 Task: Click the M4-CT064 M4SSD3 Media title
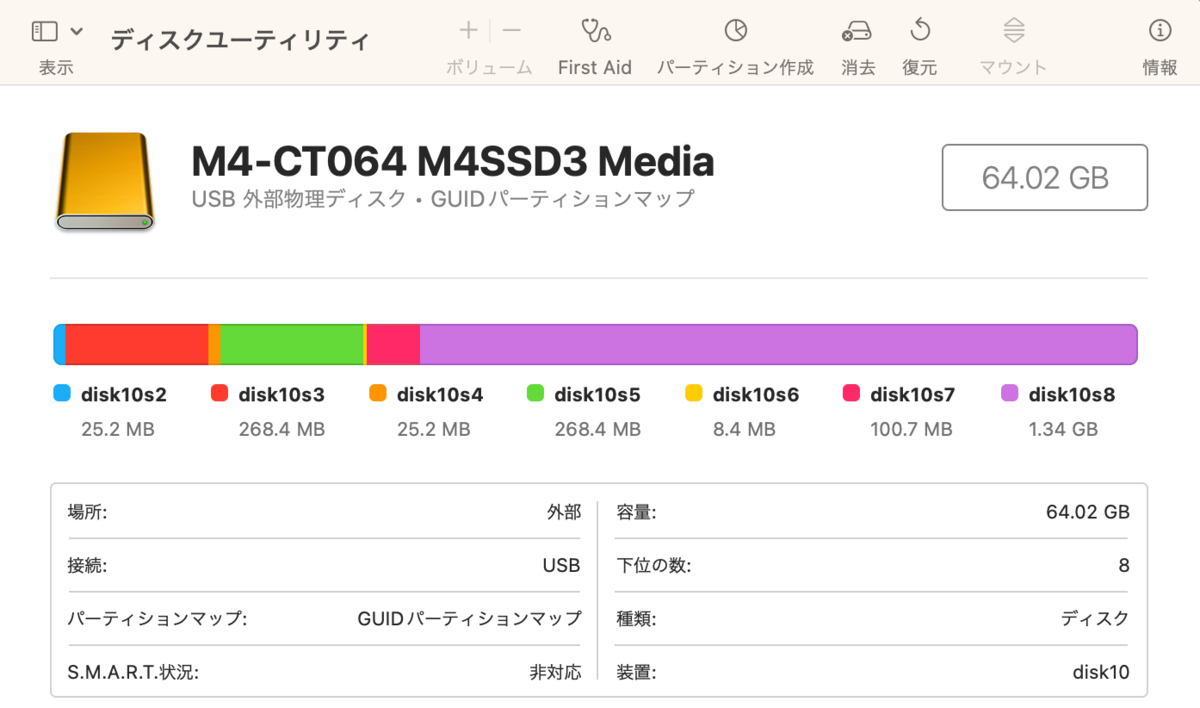[453, 161]
